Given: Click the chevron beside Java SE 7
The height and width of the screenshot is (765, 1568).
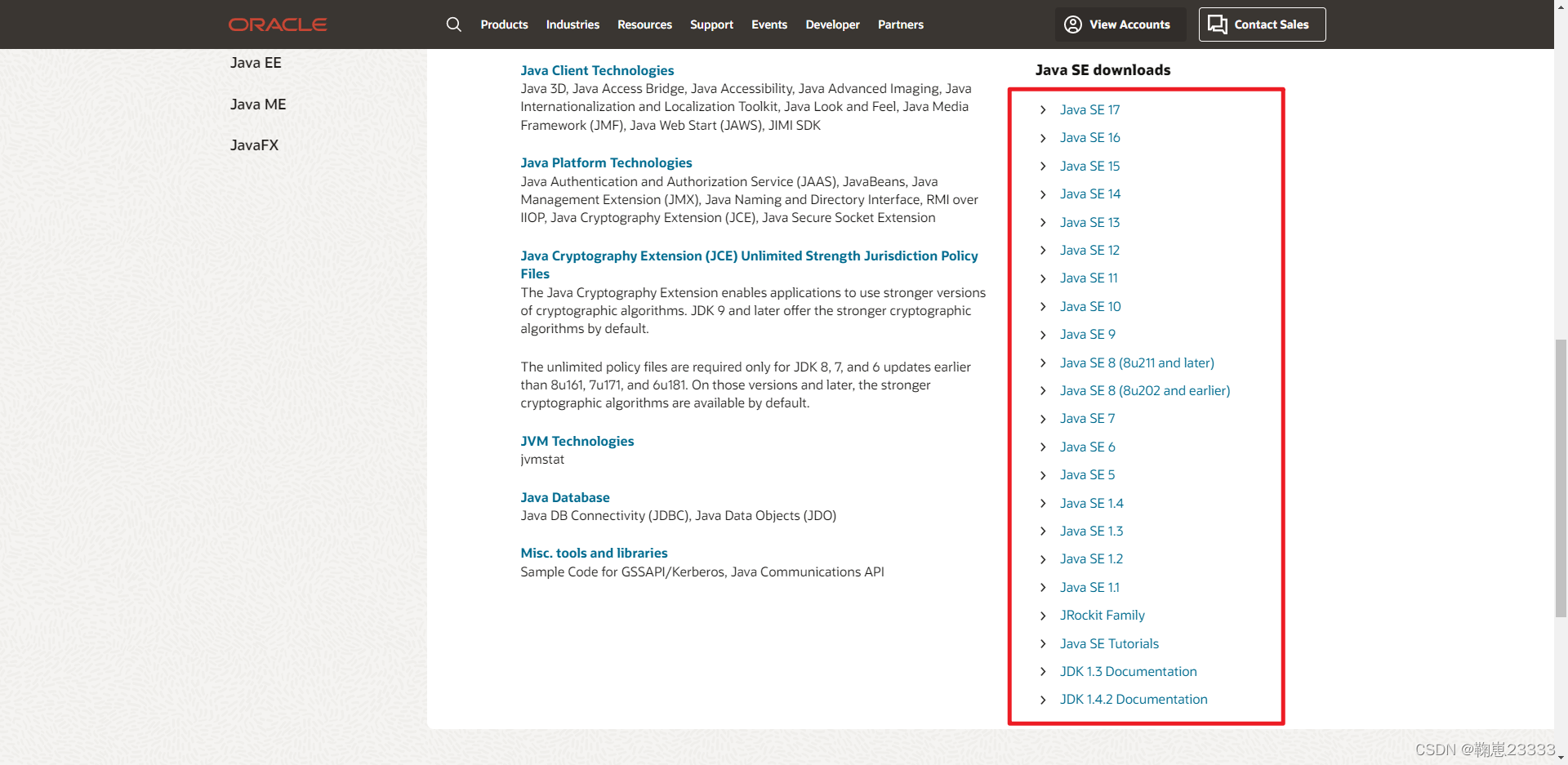Looking at the screenshot, I should click(1043, 419).
